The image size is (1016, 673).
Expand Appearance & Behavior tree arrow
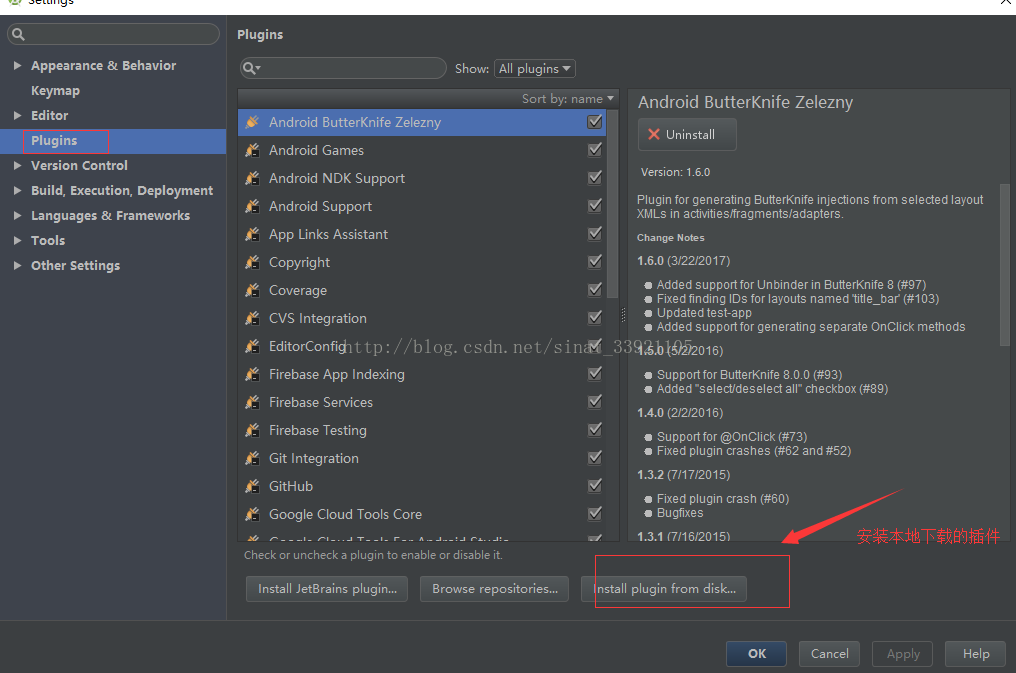(x=17, y=65)
